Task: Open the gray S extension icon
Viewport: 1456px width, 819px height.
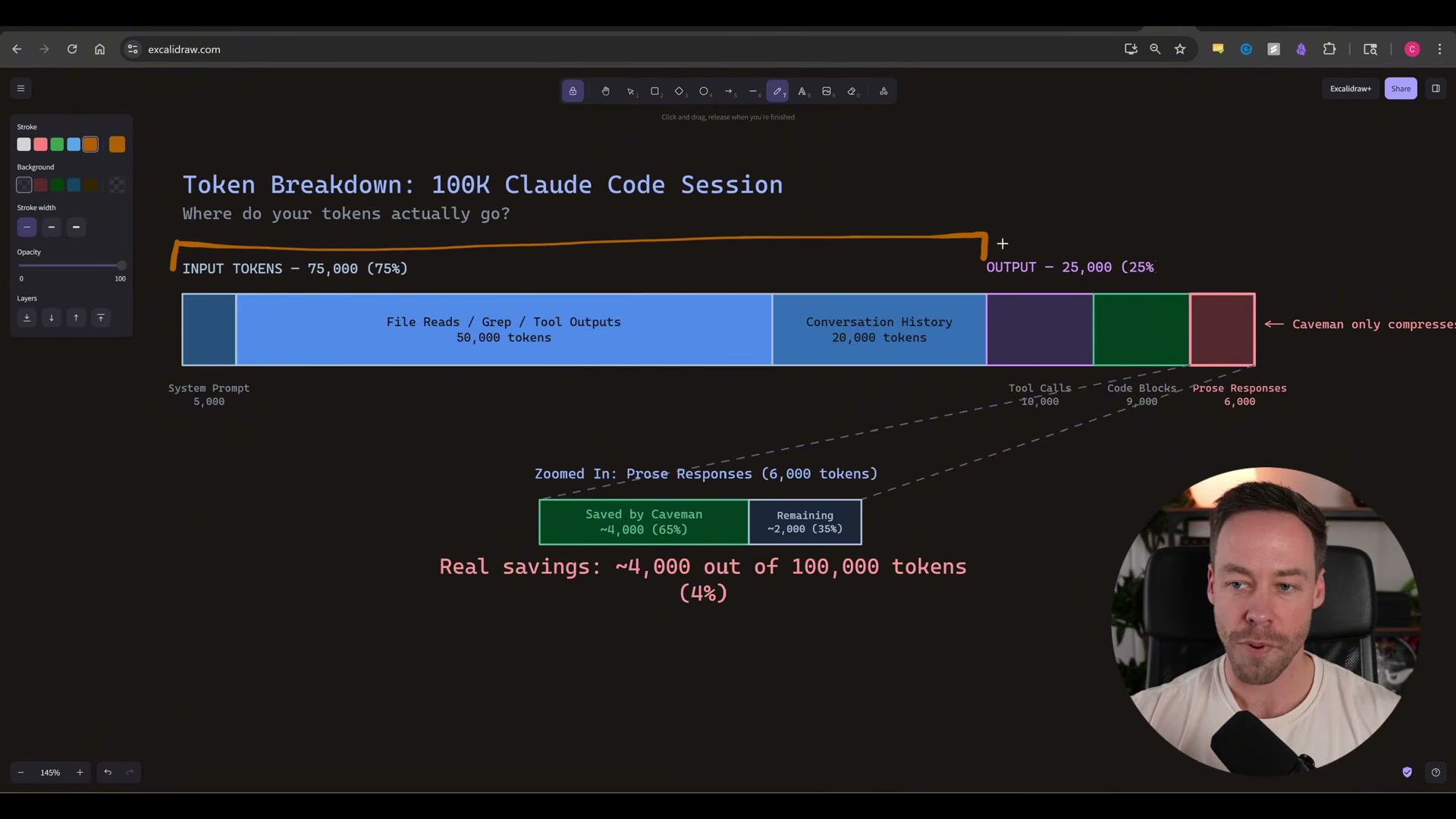Action: pyautogui.click(x=1274, y=49)
